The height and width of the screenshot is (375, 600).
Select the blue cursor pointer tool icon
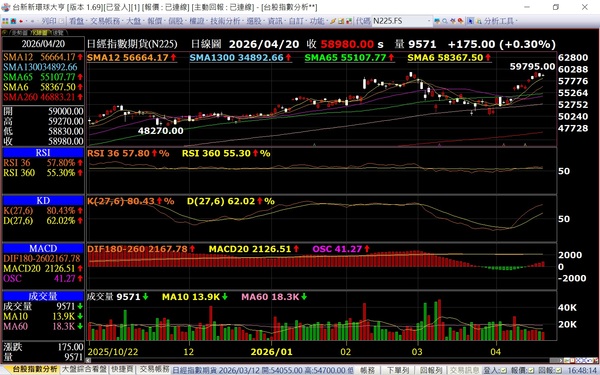tap(470, 21)
